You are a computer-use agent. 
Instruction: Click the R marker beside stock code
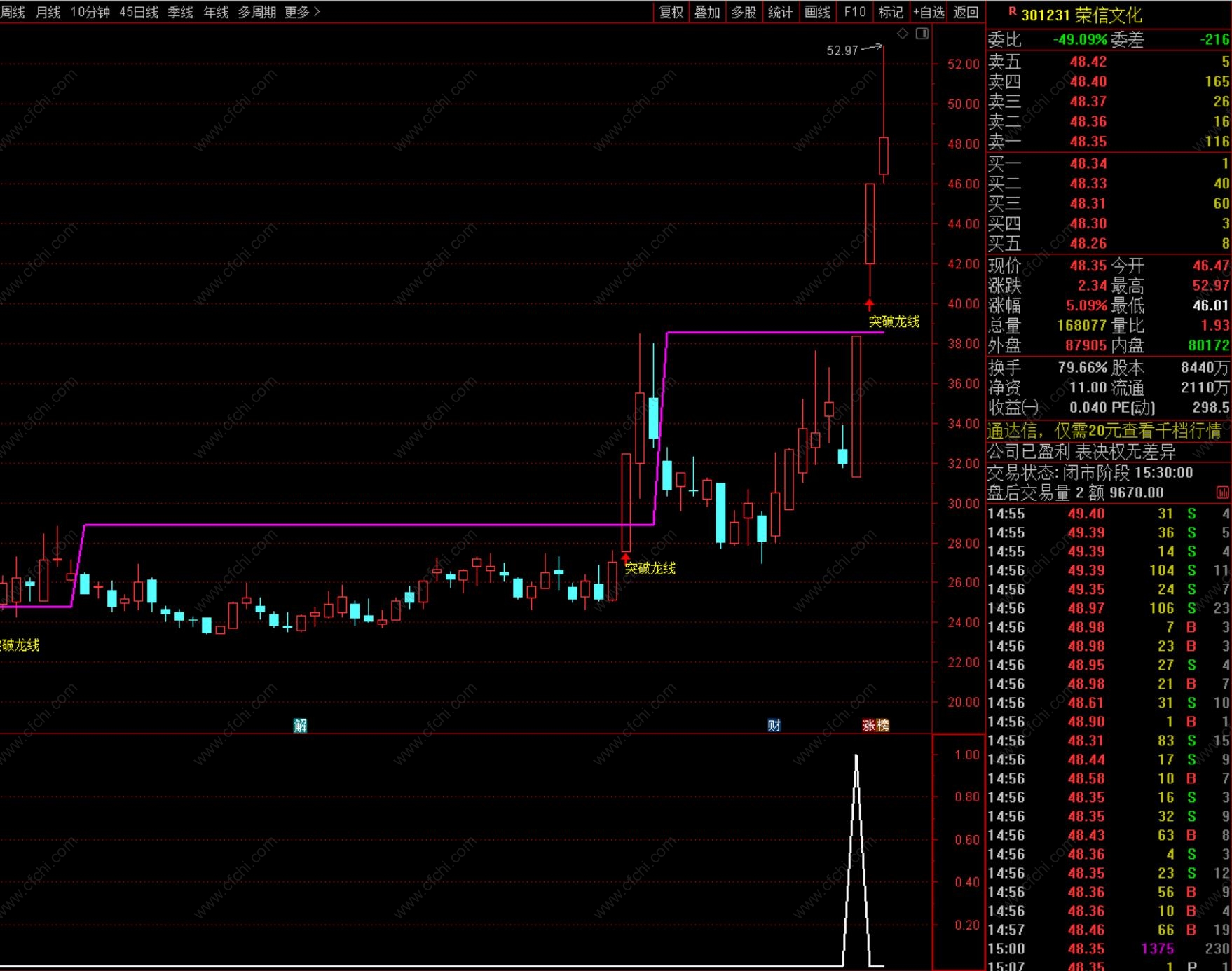pos(1012,11)
